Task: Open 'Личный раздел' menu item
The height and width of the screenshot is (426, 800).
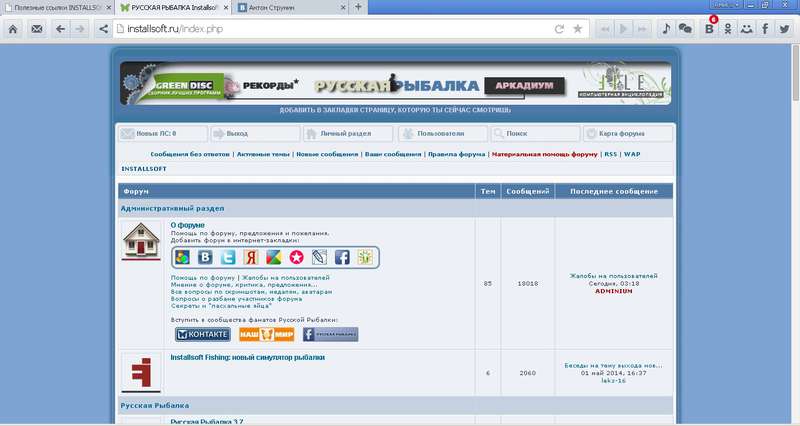Action: tap(348, 134)
